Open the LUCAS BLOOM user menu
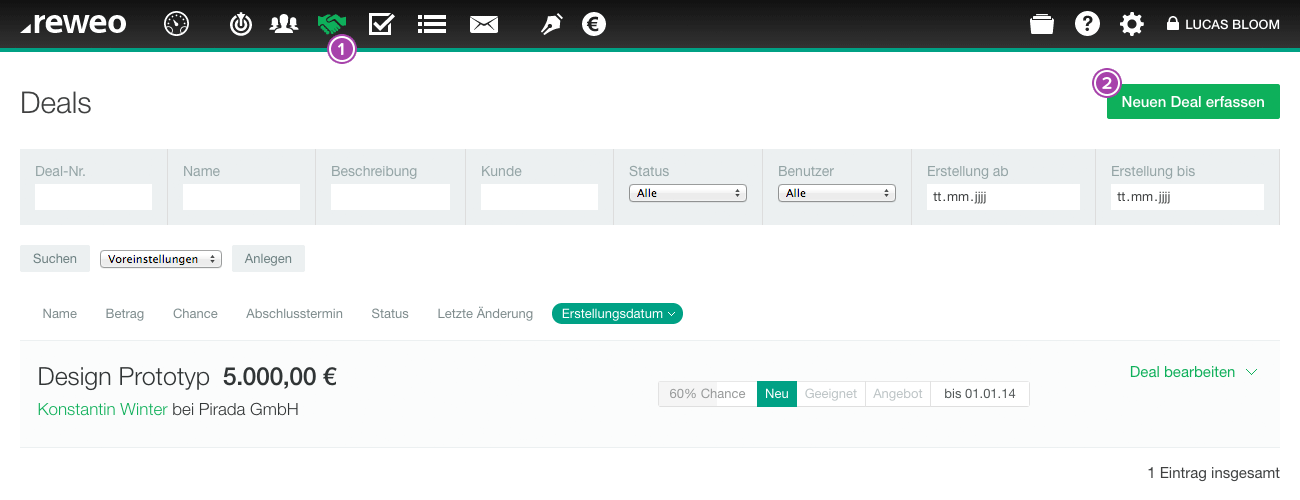Viewport: 1300px width, 500px height. click(1223, 24)
